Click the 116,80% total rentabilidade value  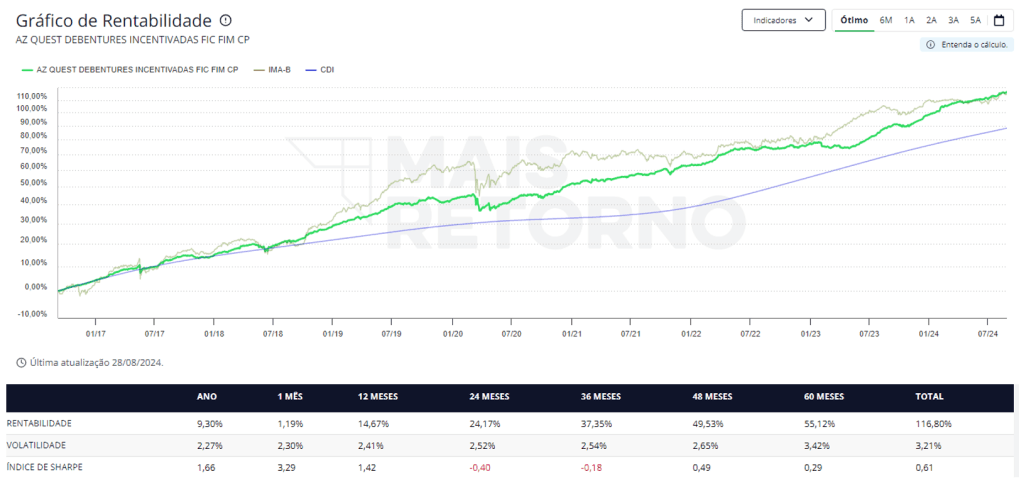click(x=933, y=423)
